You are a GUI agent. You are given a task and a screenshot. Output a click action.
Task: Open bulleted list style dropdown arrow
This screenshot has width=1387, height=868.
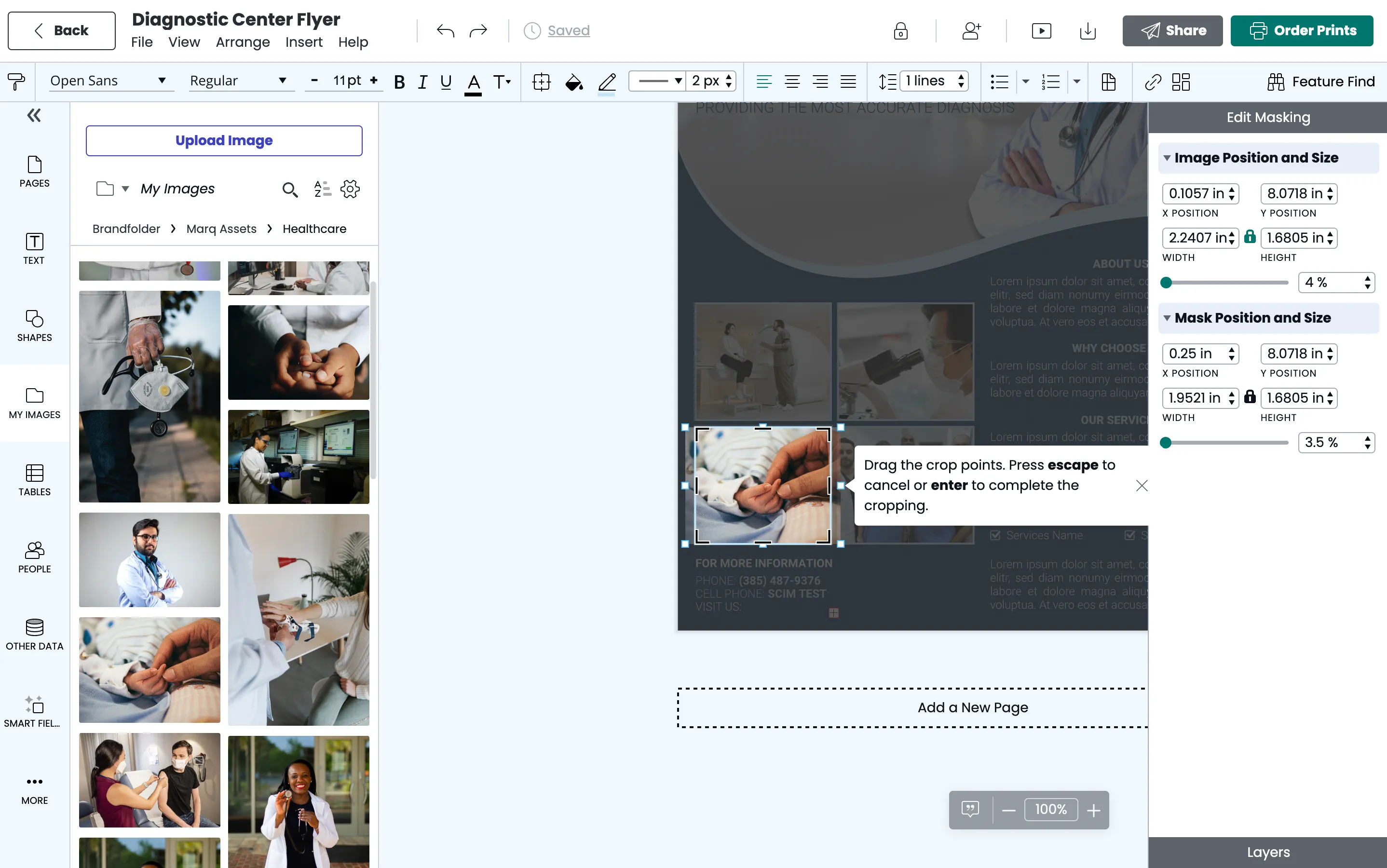click(x=1025, y=81)
